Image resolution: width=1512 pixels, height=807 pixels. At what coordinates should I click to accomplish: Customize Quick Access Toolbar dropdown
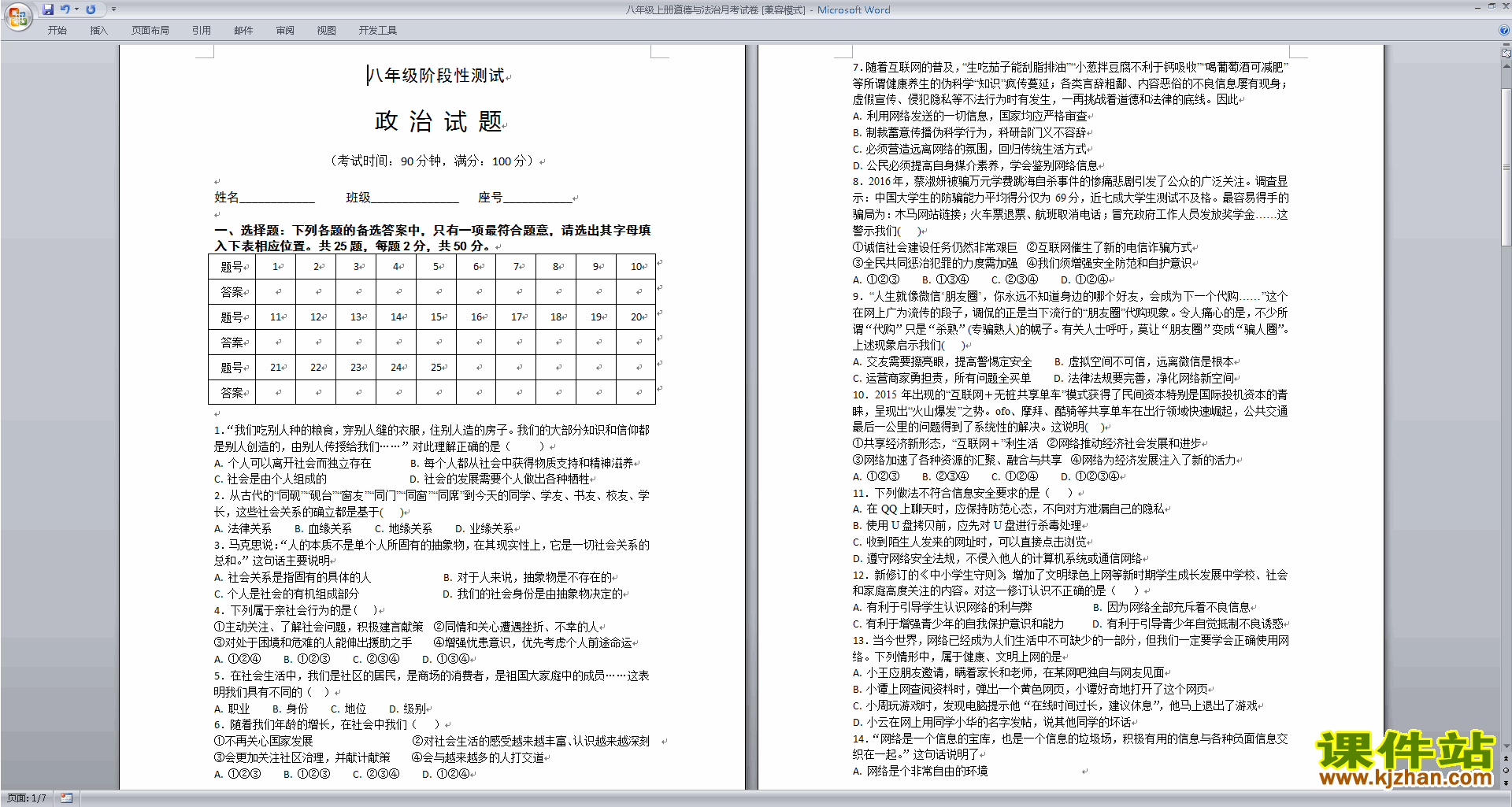point(113,9)
